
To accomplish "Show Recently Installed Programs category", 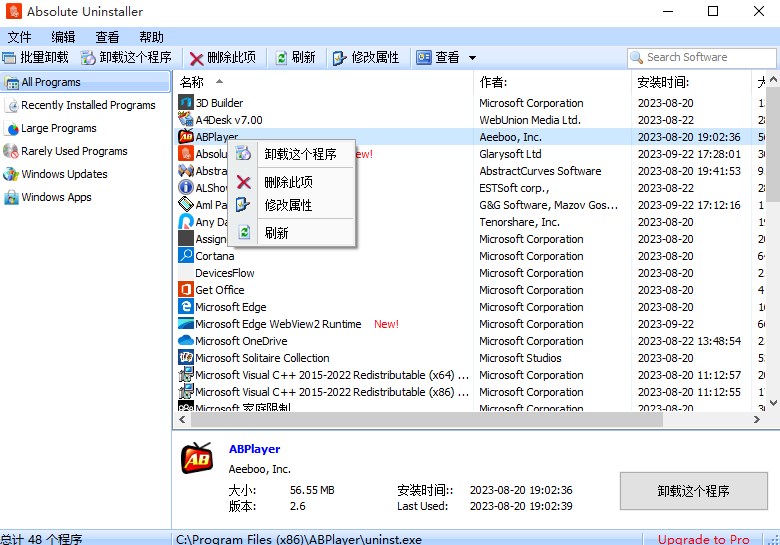I will pos(88,105).
